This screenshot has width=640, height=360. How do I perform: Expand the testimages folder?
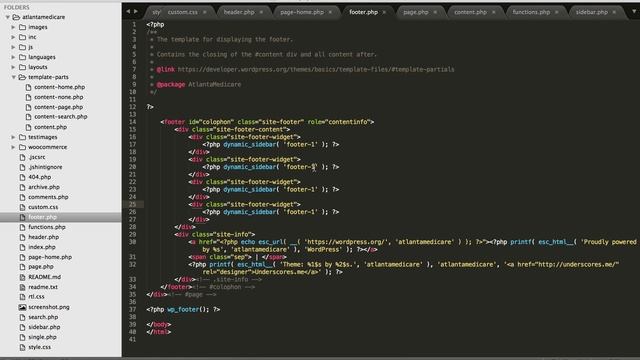coord(13,137)
